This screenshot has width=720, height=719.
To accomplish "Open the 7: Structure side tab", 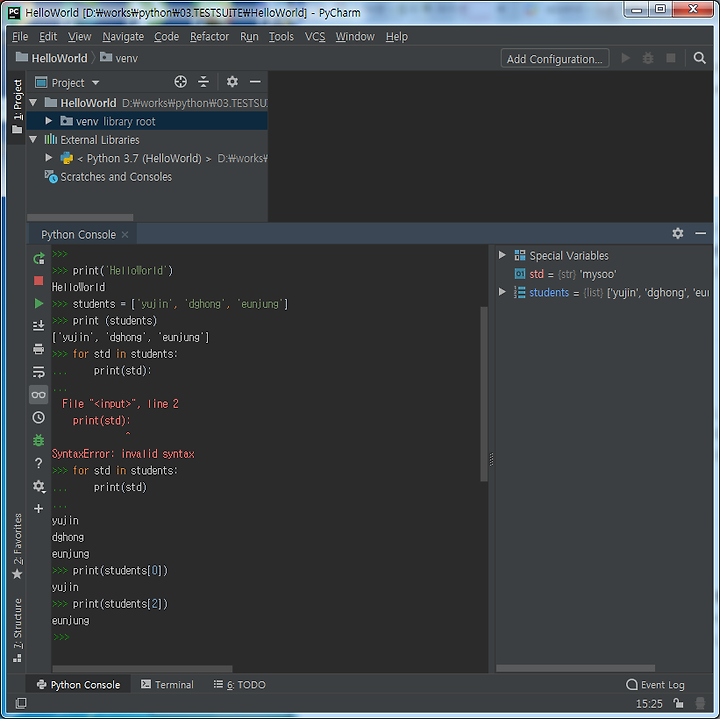I will pos(17,630).
